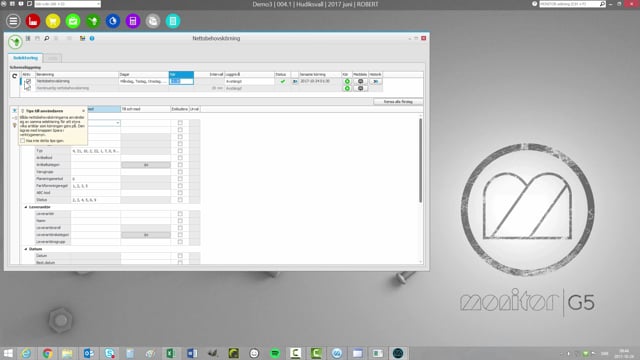The height and width of the screenshot is (360, 640).
Task: Click lightbulb tips icon in left strip
Action: pyautogui.click(x=15, y=125)
